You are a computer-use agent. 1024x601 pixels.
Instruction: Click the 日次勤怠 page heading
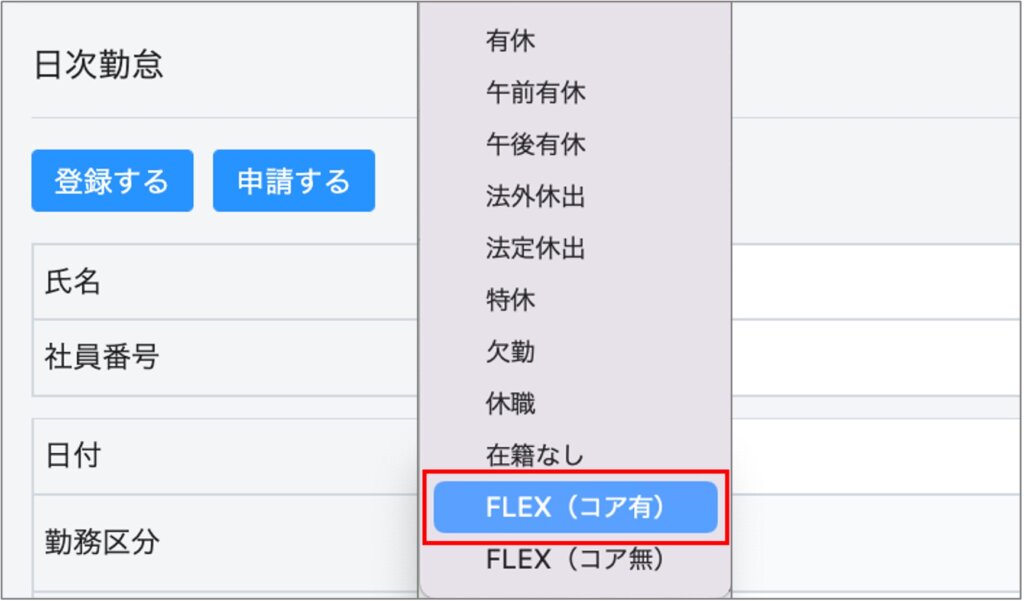(98, 65)
